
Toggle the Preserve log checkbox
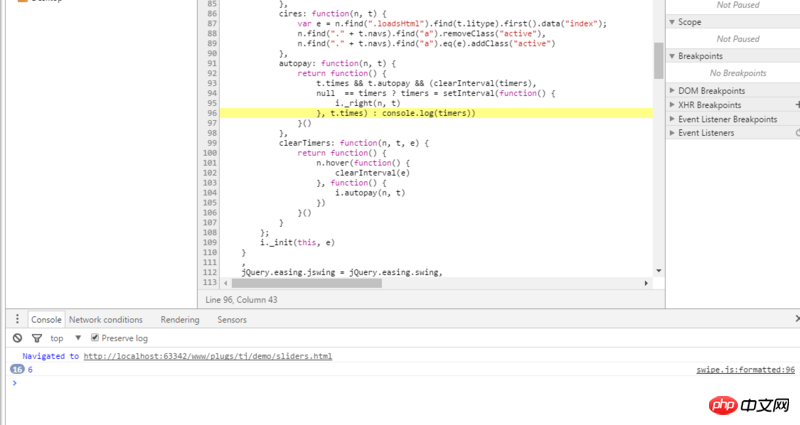tap(94, 337)
